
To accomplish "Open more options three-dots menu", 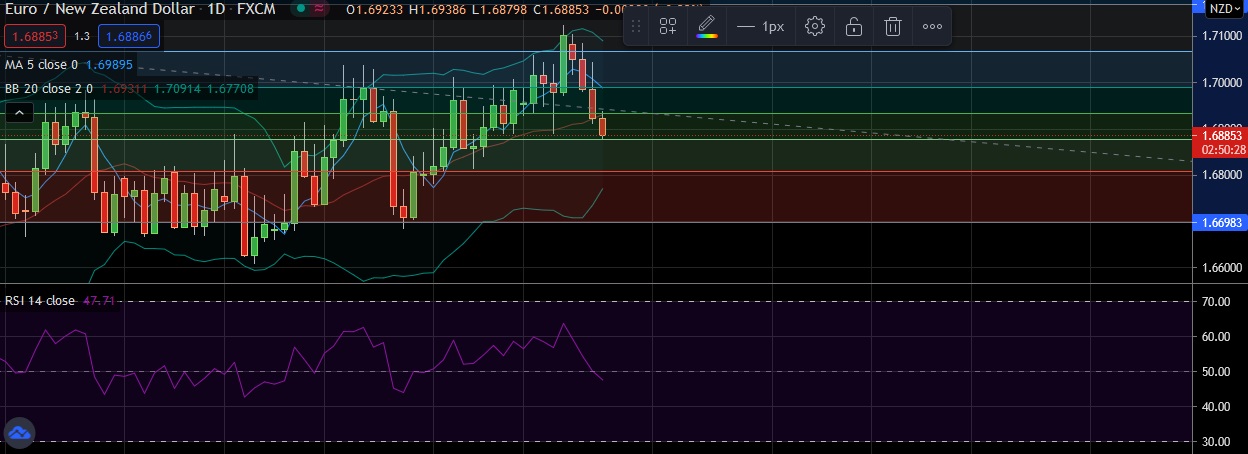I will [x=932, y=27].
